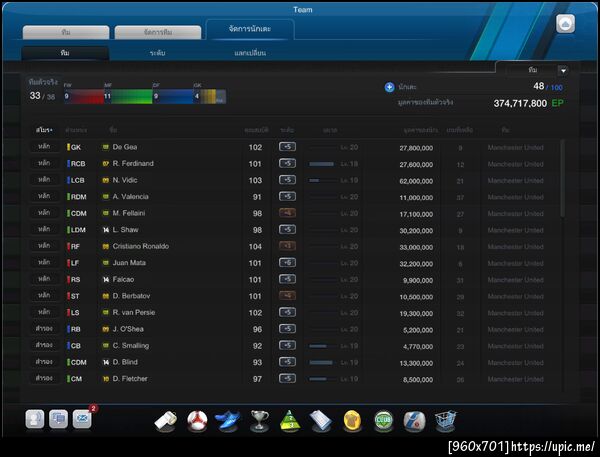This screenshot has height=457, width=600.
Task: Open the tactics clipboard icon
Action: pyautogui.click(x=321, y=420)
